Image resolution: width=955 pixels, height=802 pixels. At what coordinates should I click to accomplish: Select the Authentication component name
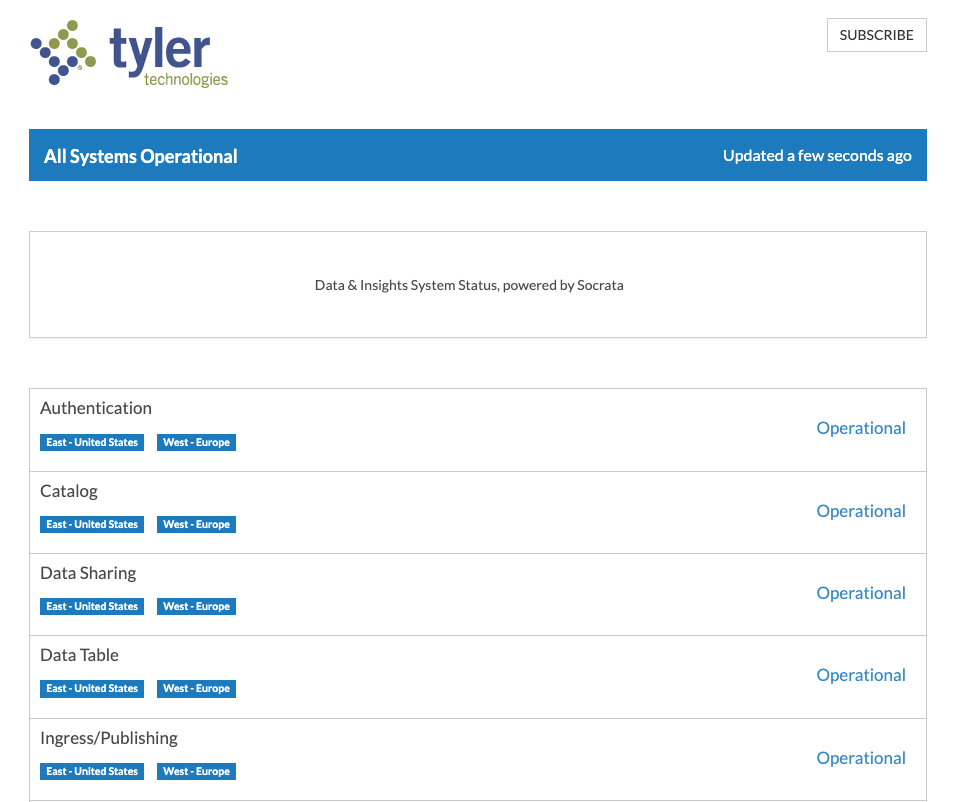pos(96,408)
